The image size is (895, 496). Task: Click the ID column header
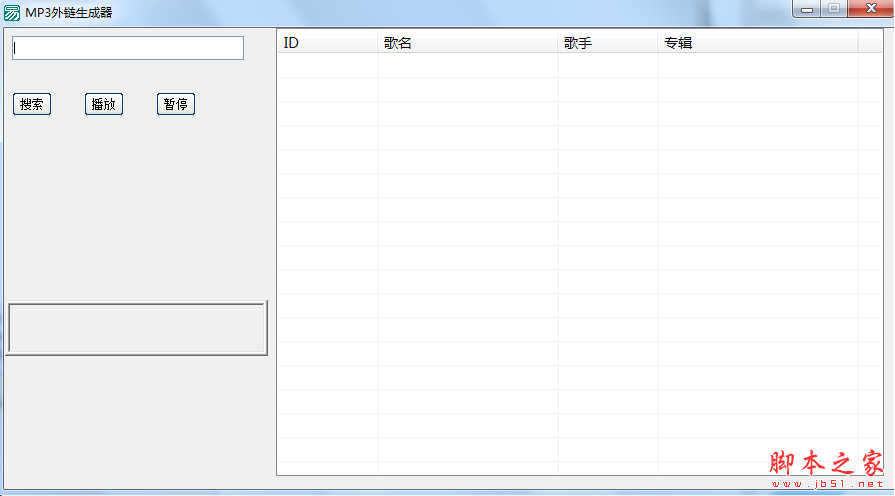pos(328,43)
